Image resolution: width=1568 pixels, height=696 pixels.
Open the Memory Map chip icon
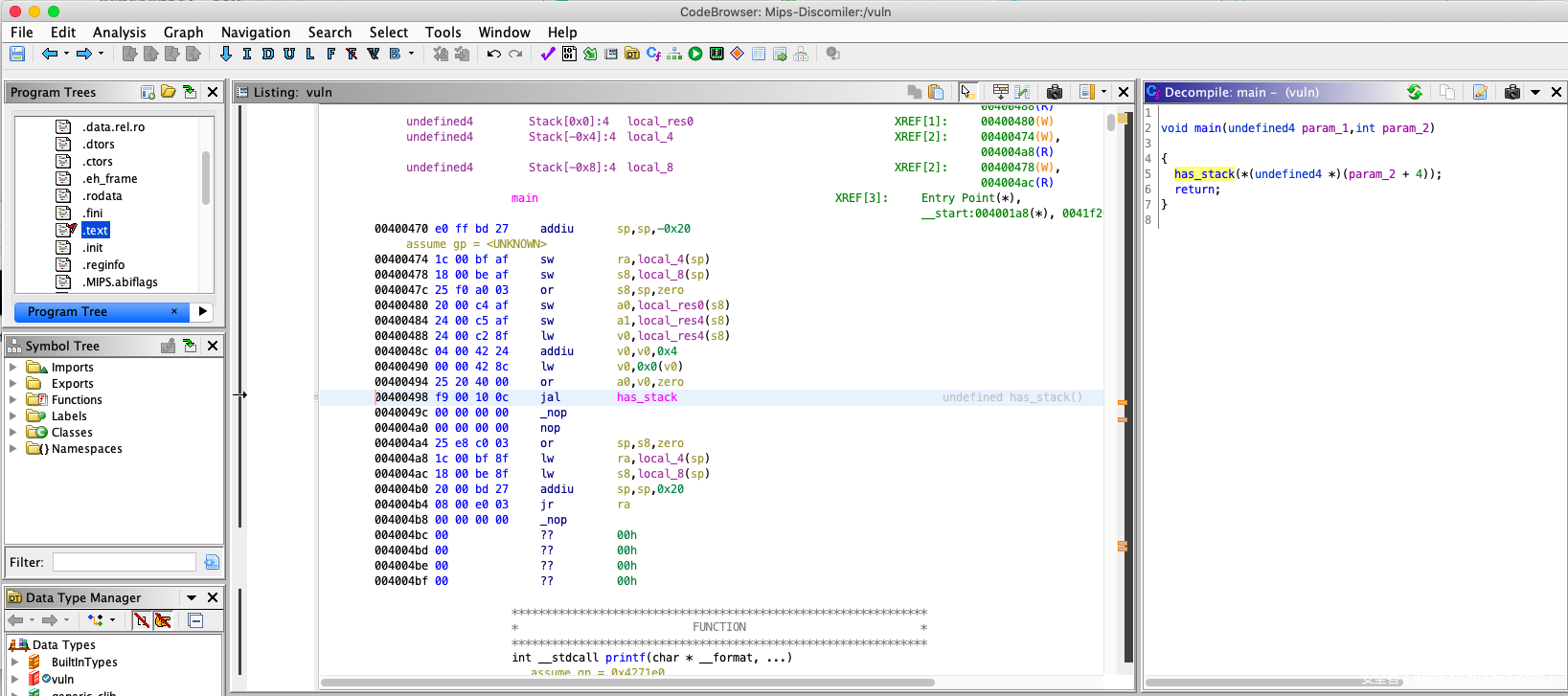[x=716, y=55]
